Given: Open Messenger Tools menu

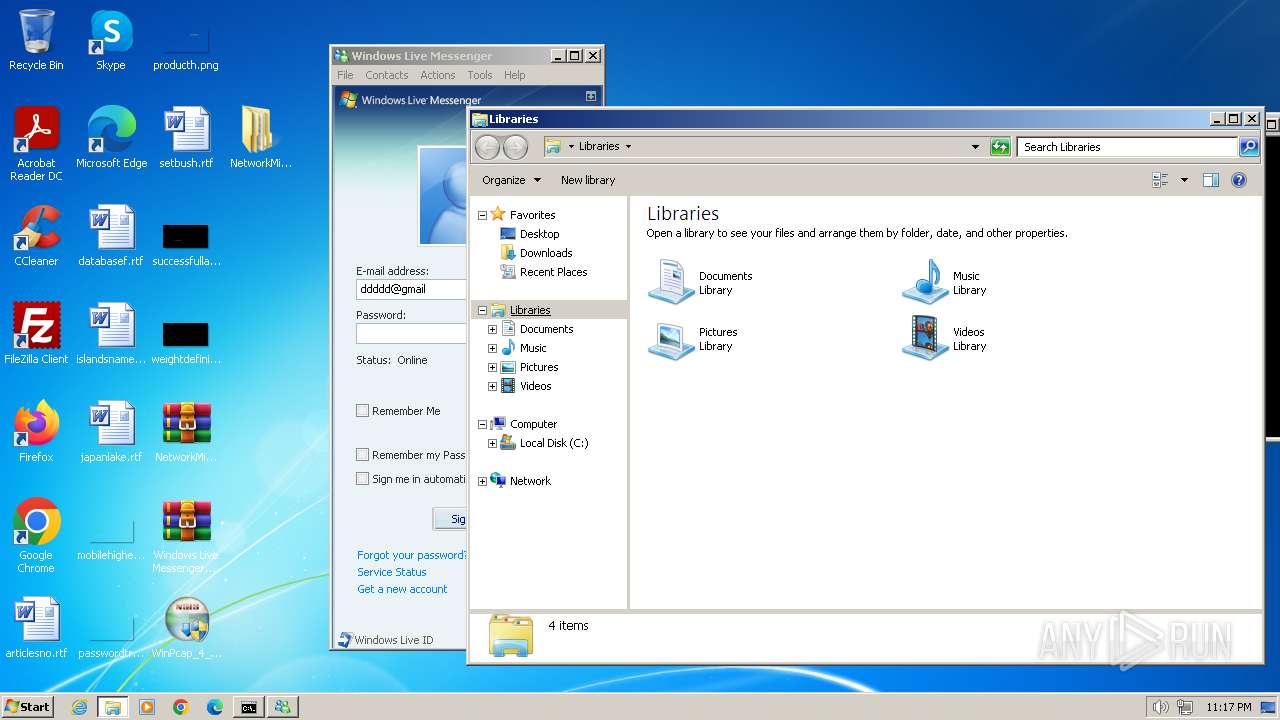Looking at the screenshot, I should (480, 75).
